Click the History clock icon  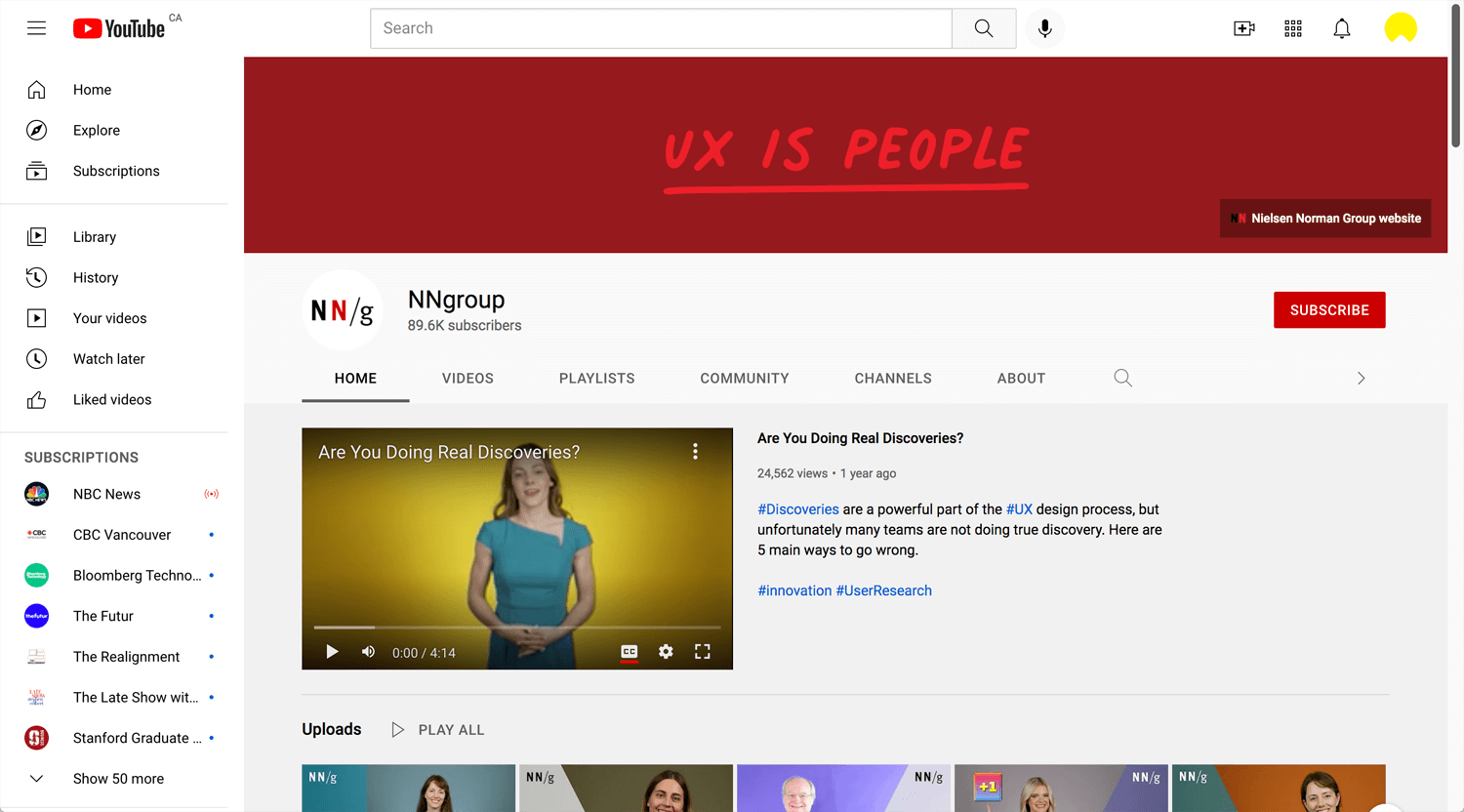click(x=36, y=277)
